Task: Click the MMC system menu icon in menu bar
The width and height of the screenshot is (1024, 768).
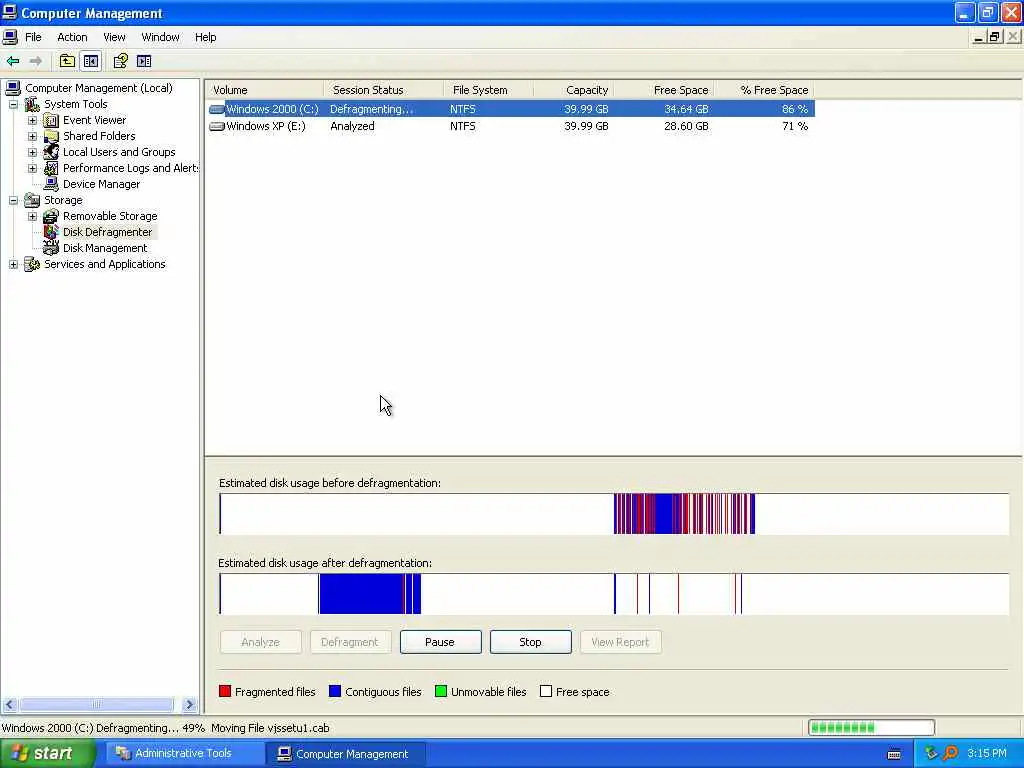Action: pos(10,37)
